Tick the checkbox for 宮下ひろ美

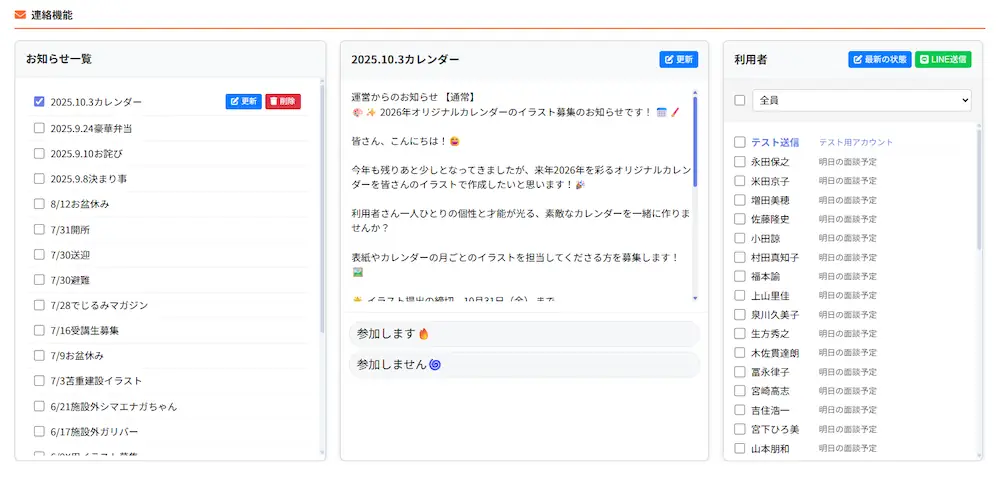[740, 429]
